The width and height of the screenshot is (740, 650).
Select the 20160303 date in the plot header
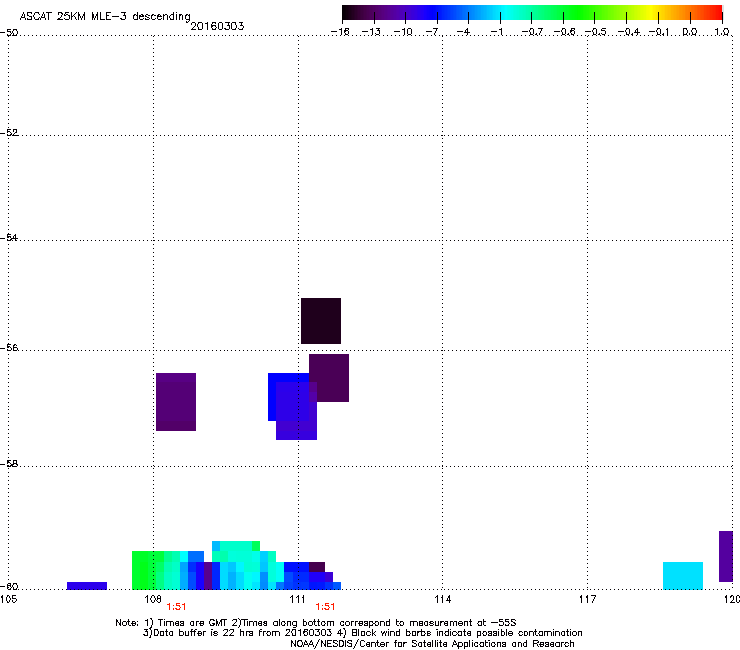(x=217, y=26)
